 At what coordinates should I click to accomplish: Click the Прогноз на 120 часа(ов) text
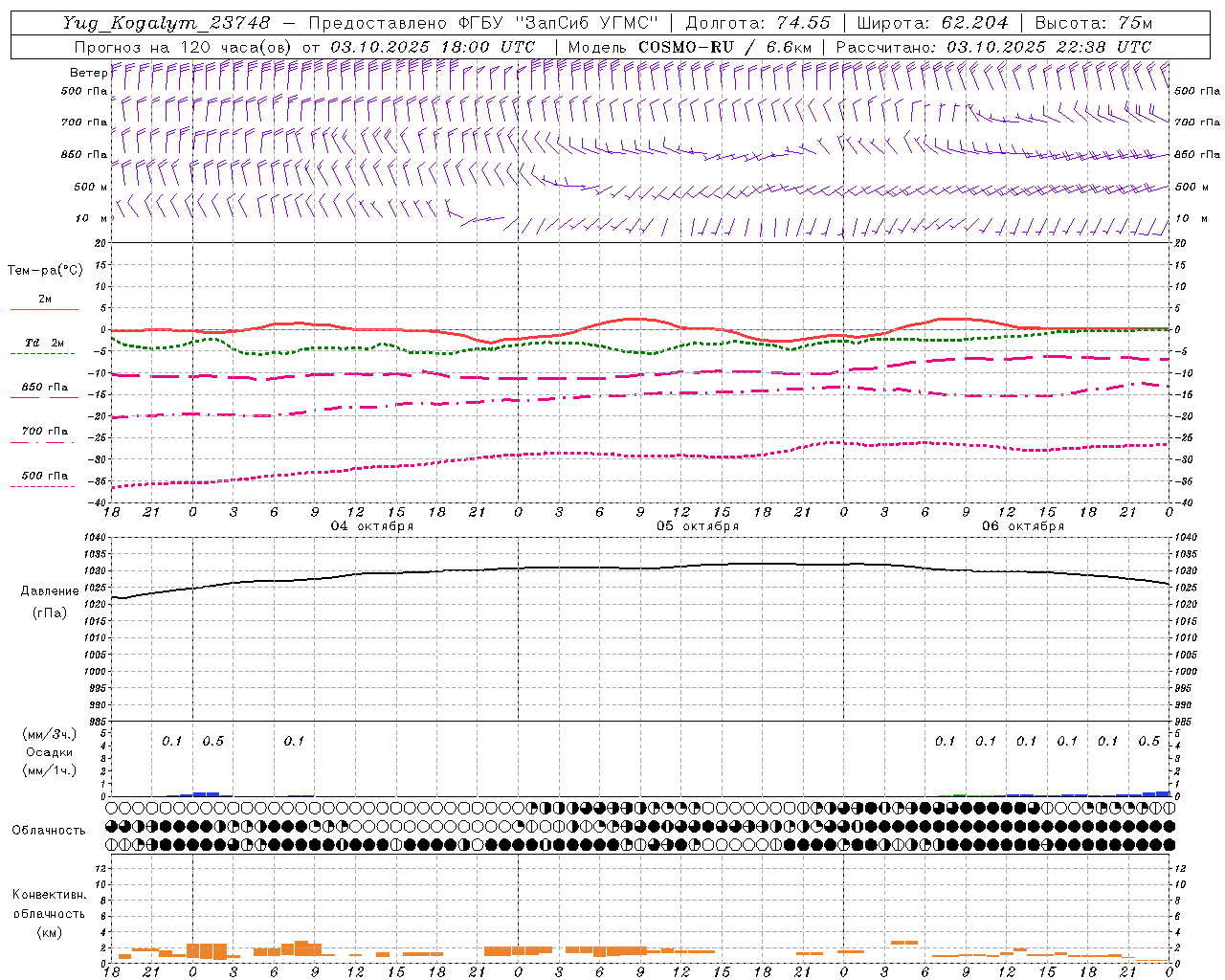(184, 47)
